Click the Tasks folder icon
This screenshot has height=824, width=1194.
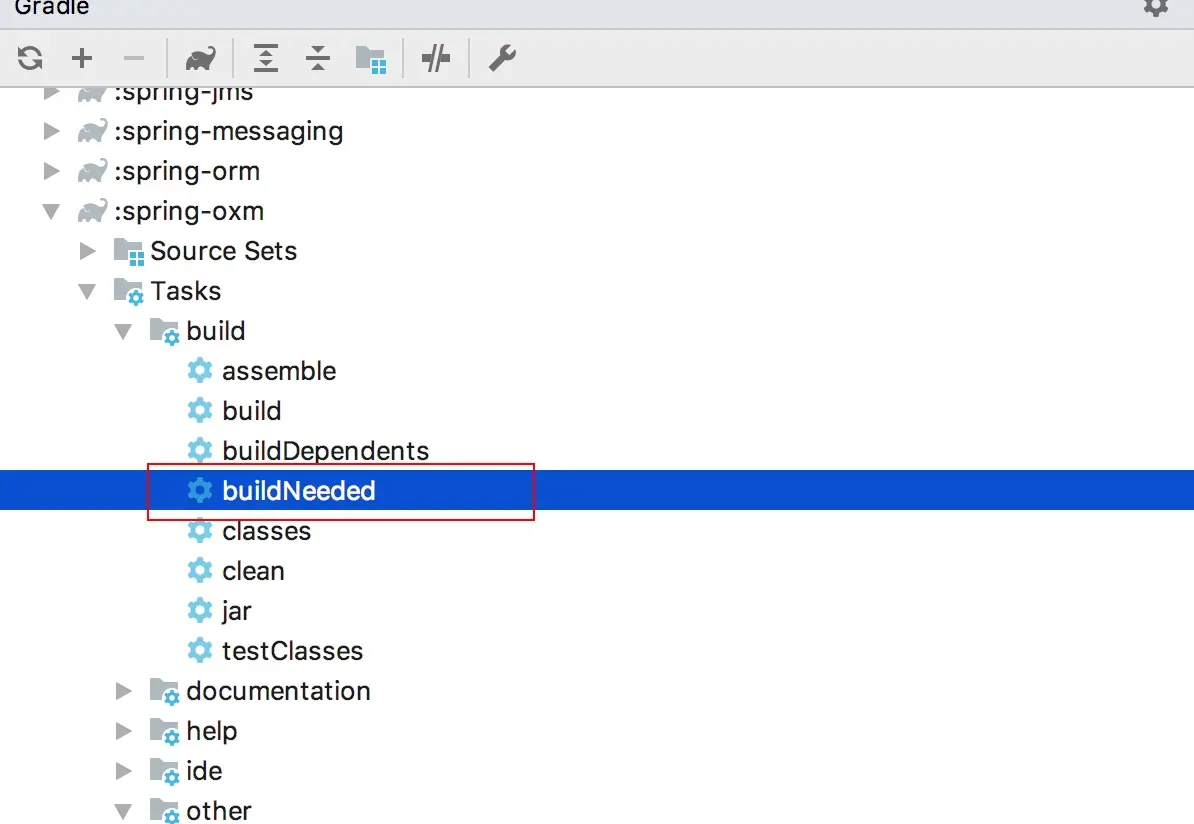(x=129, y=292)
